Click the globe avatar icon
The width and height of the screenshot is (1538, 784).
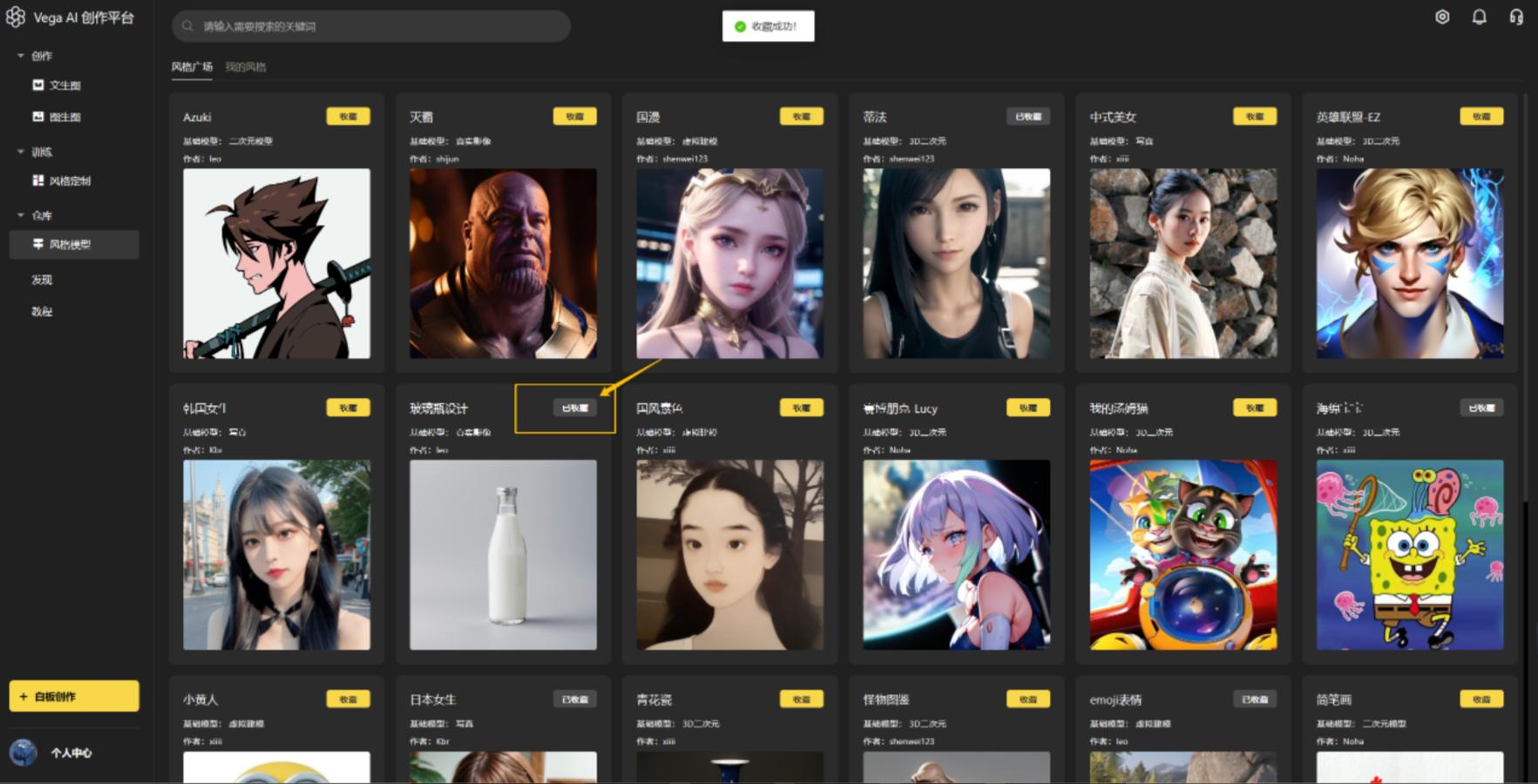[x=24, y=752]
